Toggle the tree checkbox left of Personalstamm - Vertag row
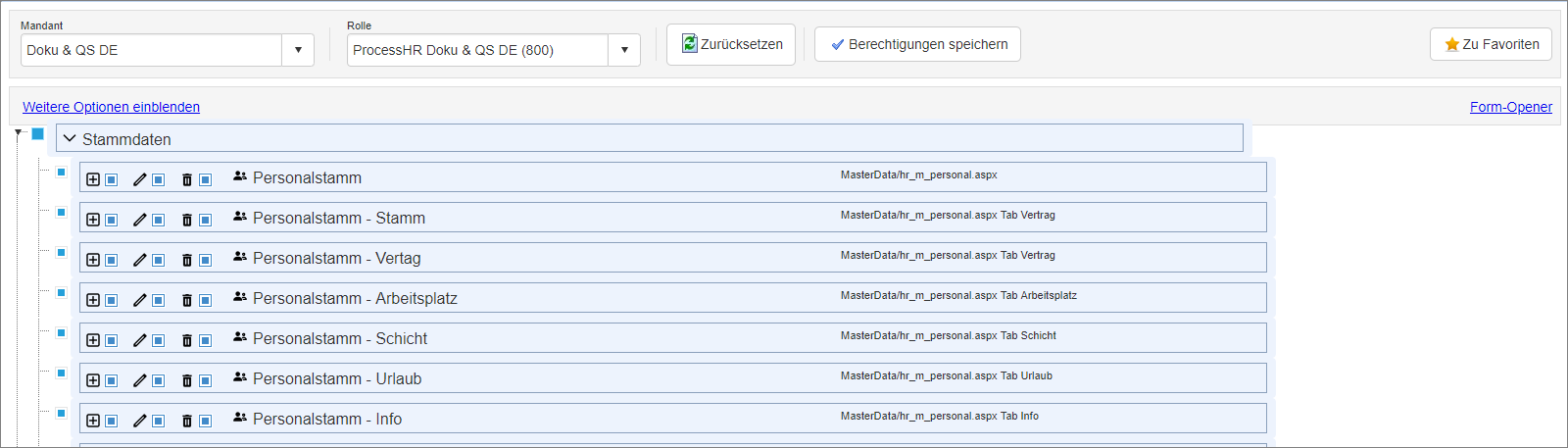1568x448 pixels. coord(61,252)
